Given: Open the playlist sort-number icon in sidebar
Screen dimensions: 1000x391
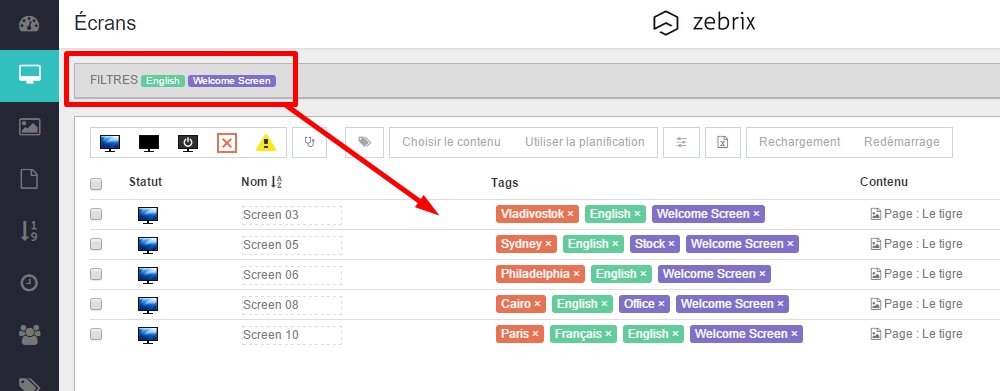Looking at the screenshot, I should (x=29, y=231).
